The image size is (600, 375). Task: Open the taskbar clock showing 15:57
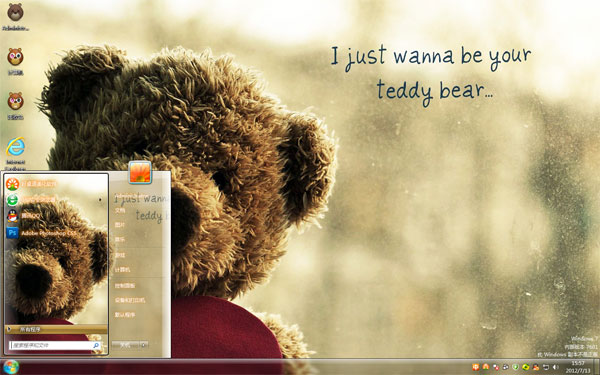(578, 367)
